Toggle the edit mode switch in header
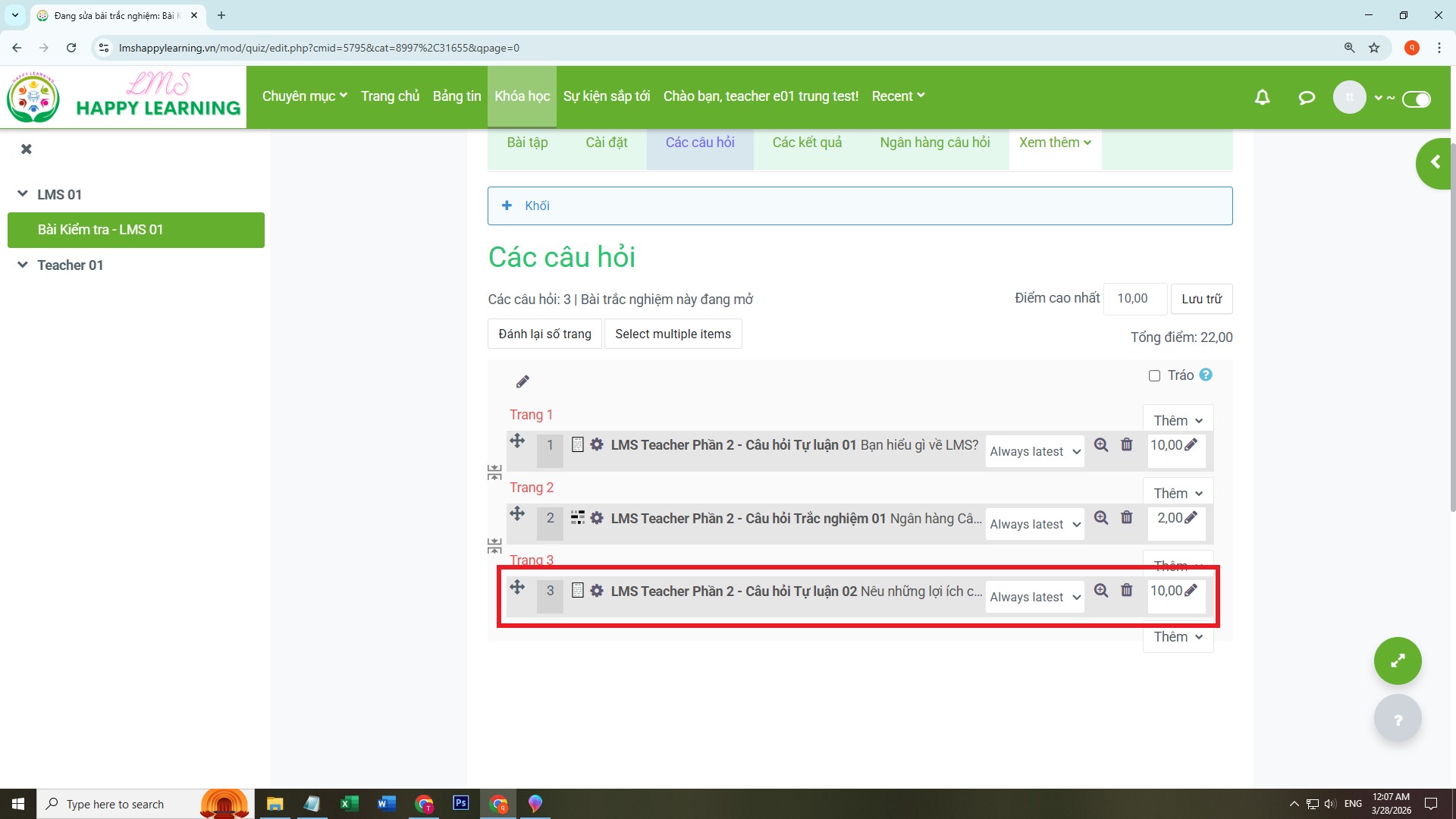Image resolution: width=1456 pixels, height=819 pixels. (x=1416, y=99)
